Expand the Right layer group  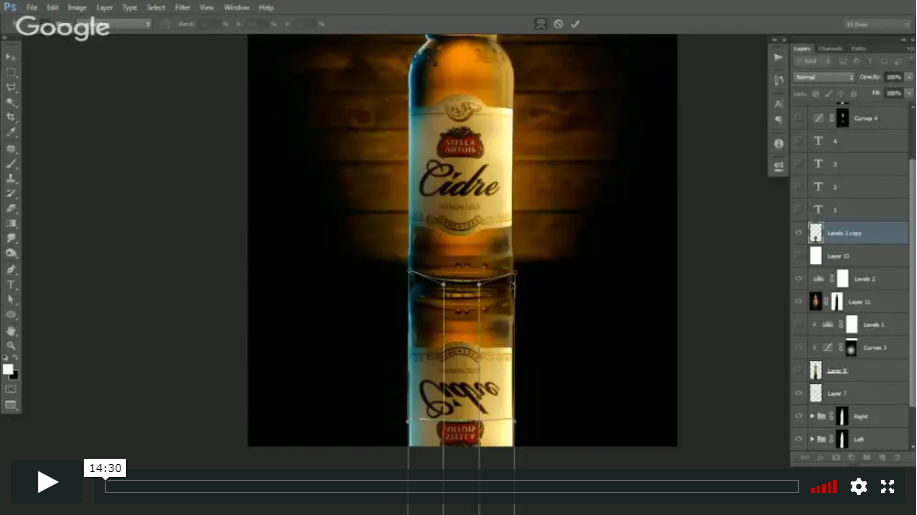(812, 416)
